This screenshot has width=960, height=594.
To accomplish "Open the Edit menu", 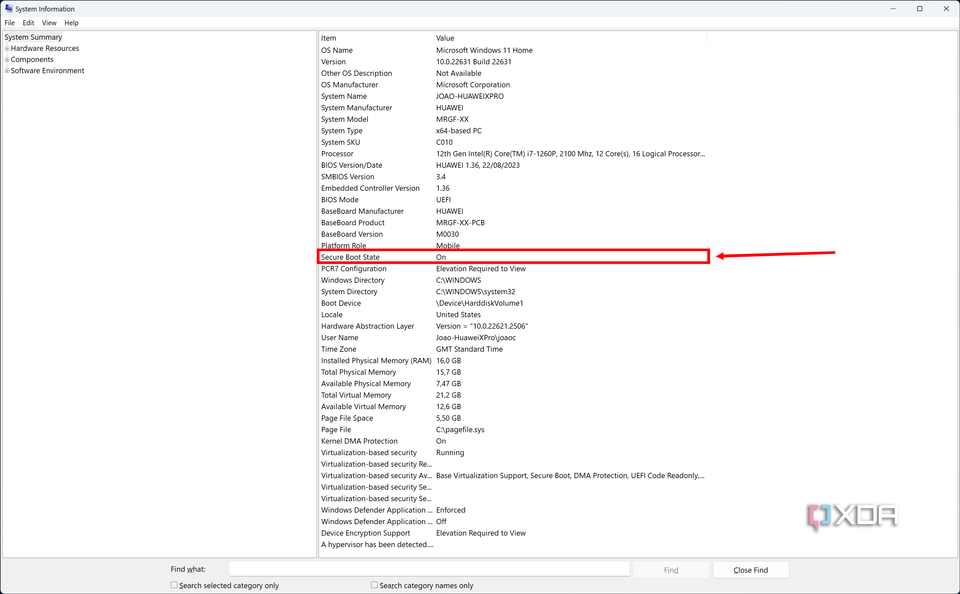I will 28,23.
